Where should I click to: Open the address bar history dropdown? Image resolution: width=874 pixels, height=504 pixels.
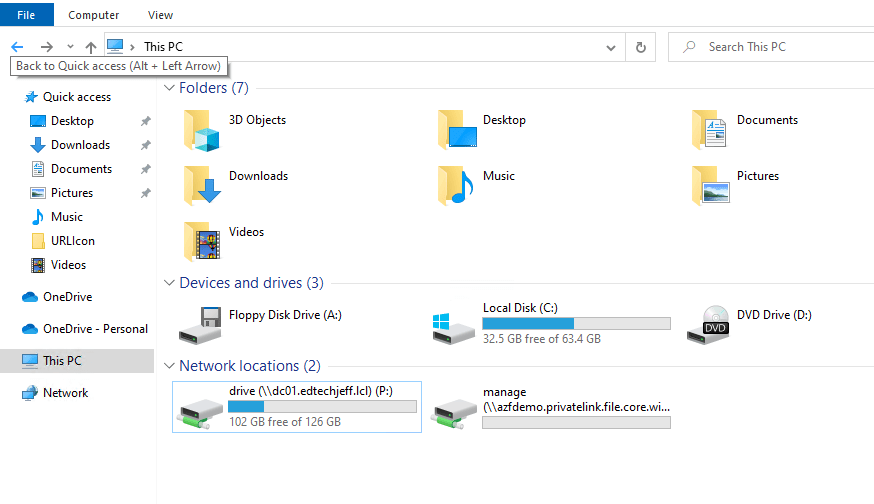click(611, 47)
